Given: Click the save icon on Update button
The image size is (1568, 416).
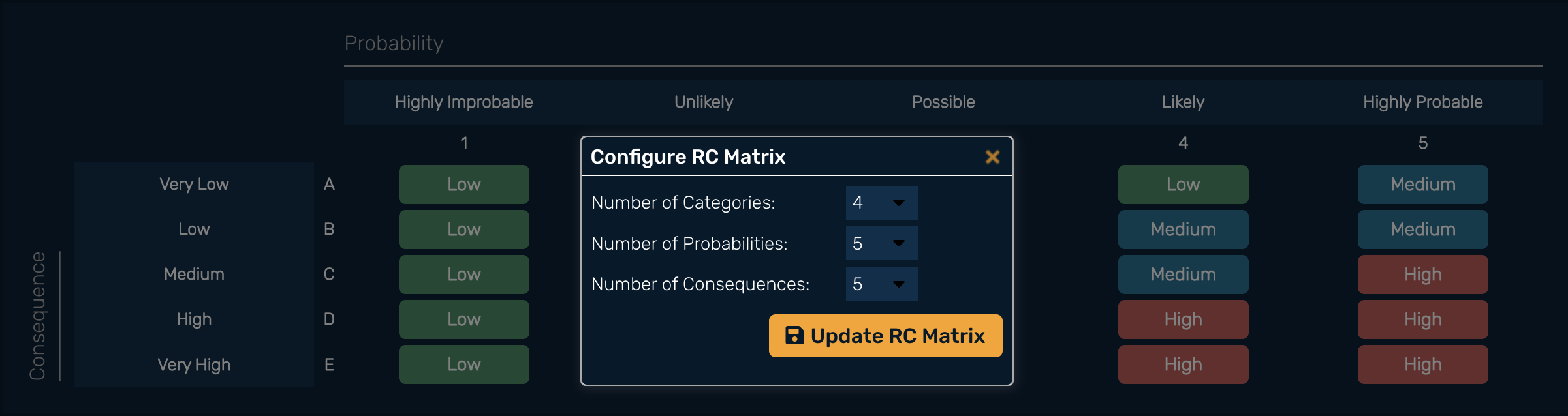Looking at the screenshot, I should pos(794,335).
